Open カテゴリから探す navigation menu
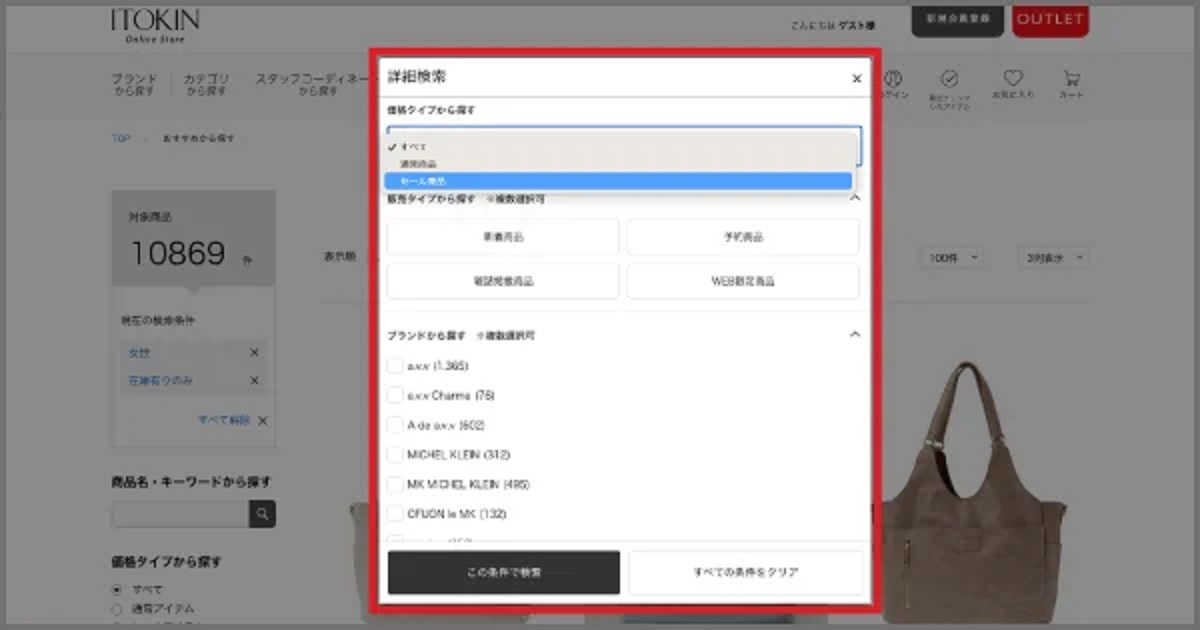 207,85
